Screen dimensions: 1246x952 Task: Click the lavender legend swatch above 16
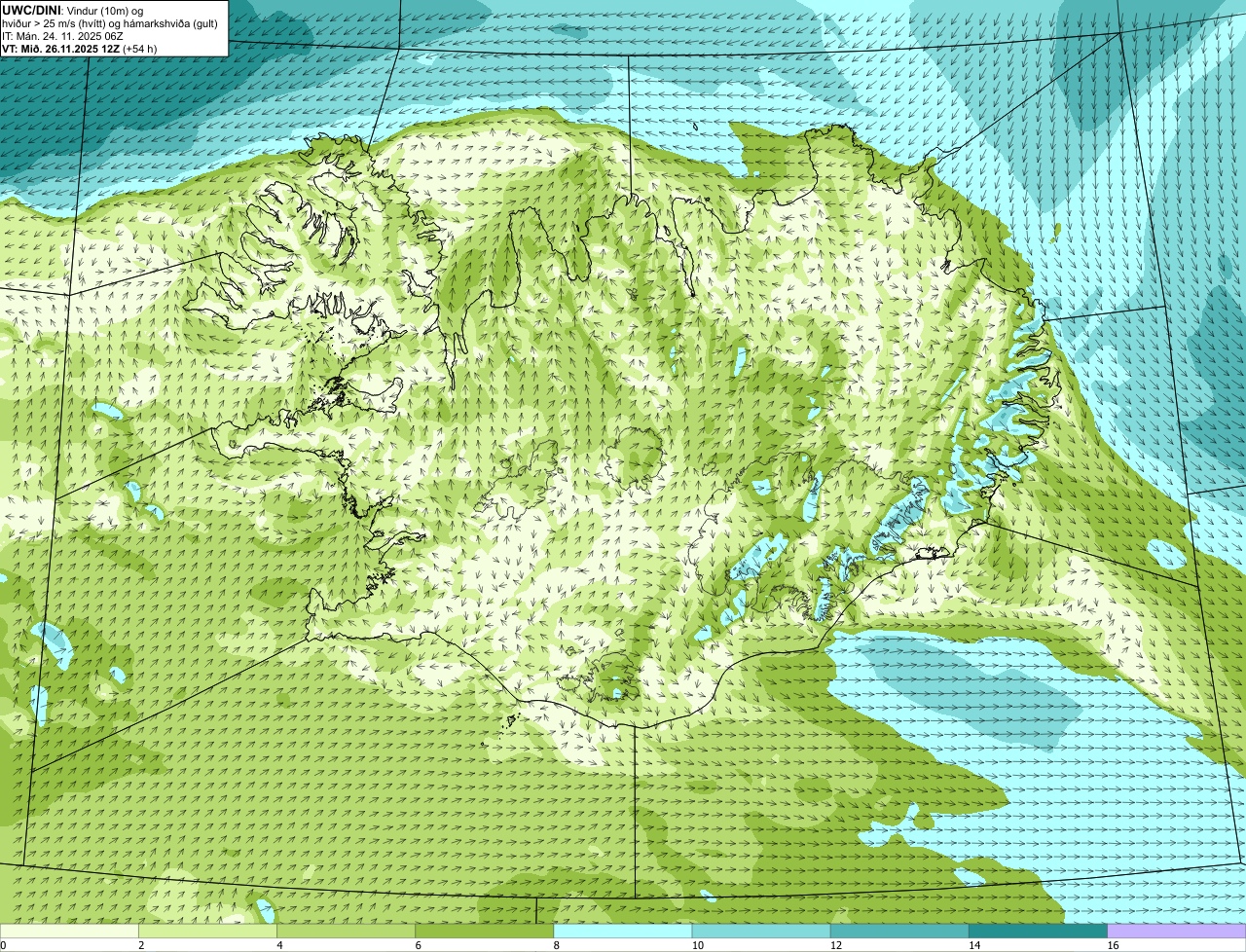[1177, 931]
